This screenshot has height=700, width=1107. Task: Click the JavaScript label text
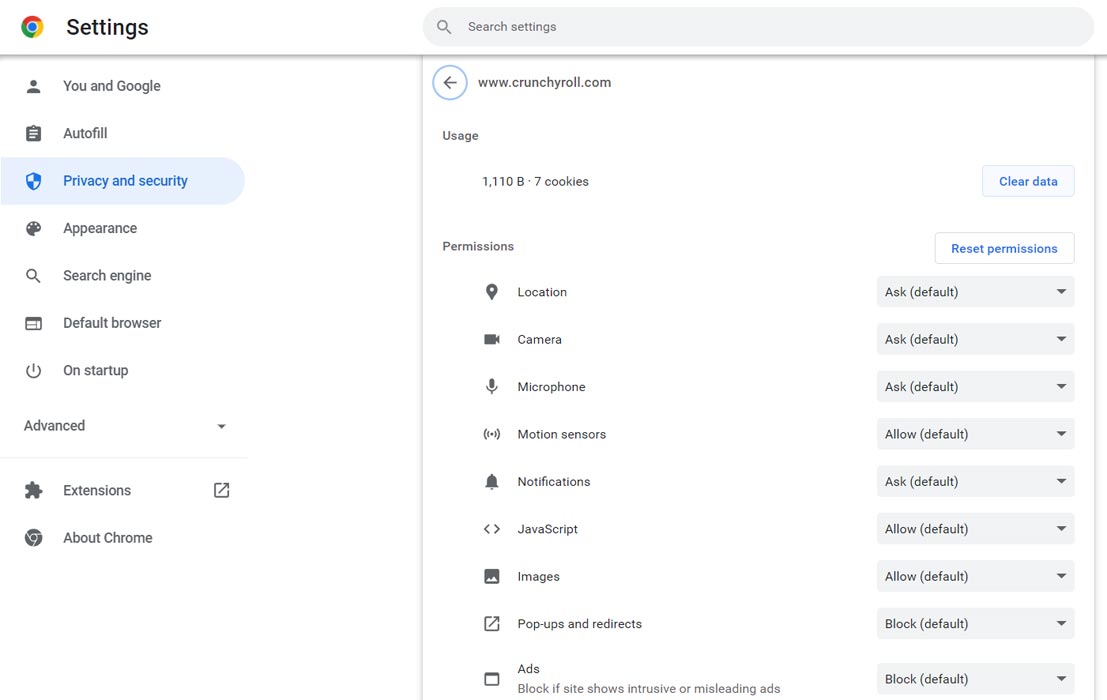(x=547, y=529)
